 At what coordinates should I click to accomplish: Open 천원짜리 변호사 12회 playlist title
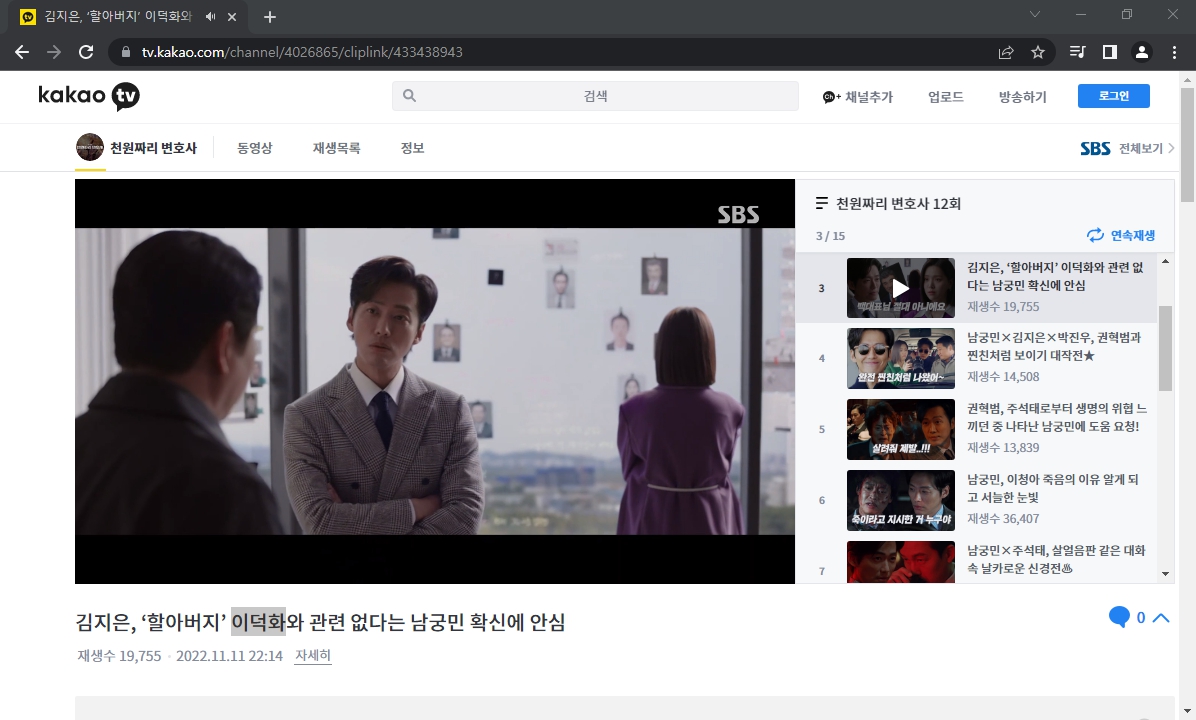point(899,204)
